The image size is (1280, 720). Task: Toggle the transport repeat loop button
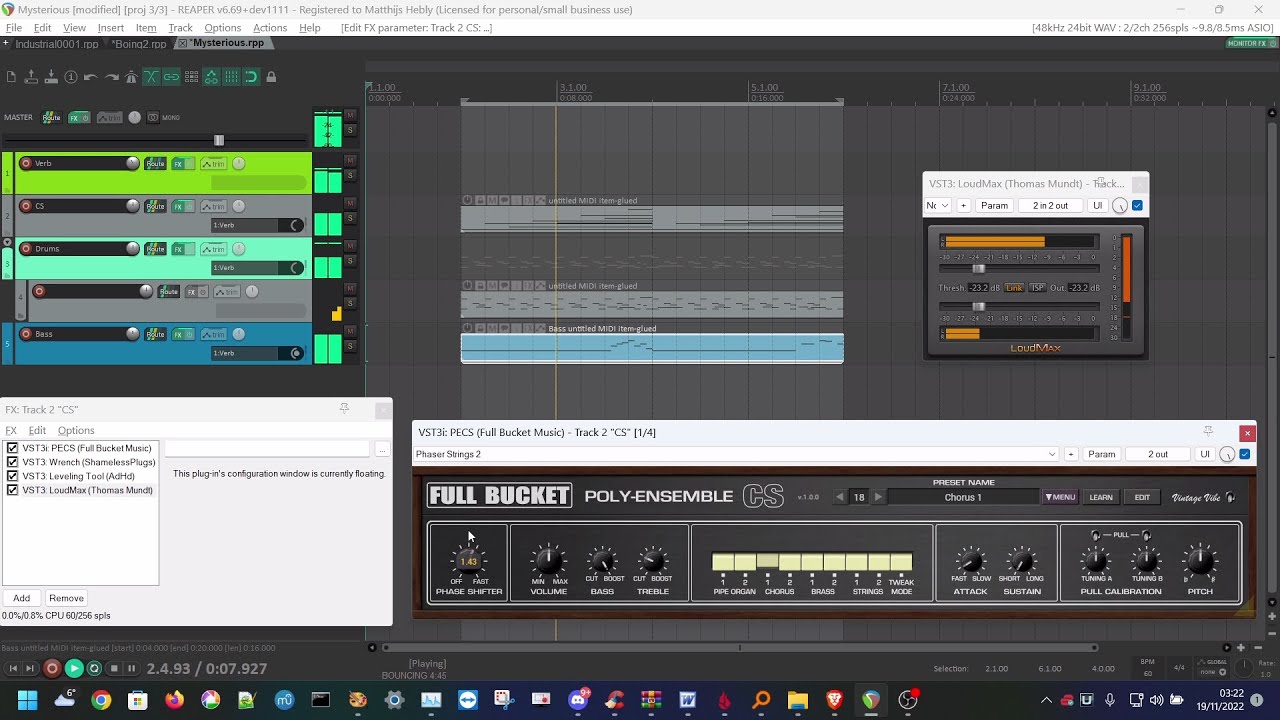(x=94, y=668)
